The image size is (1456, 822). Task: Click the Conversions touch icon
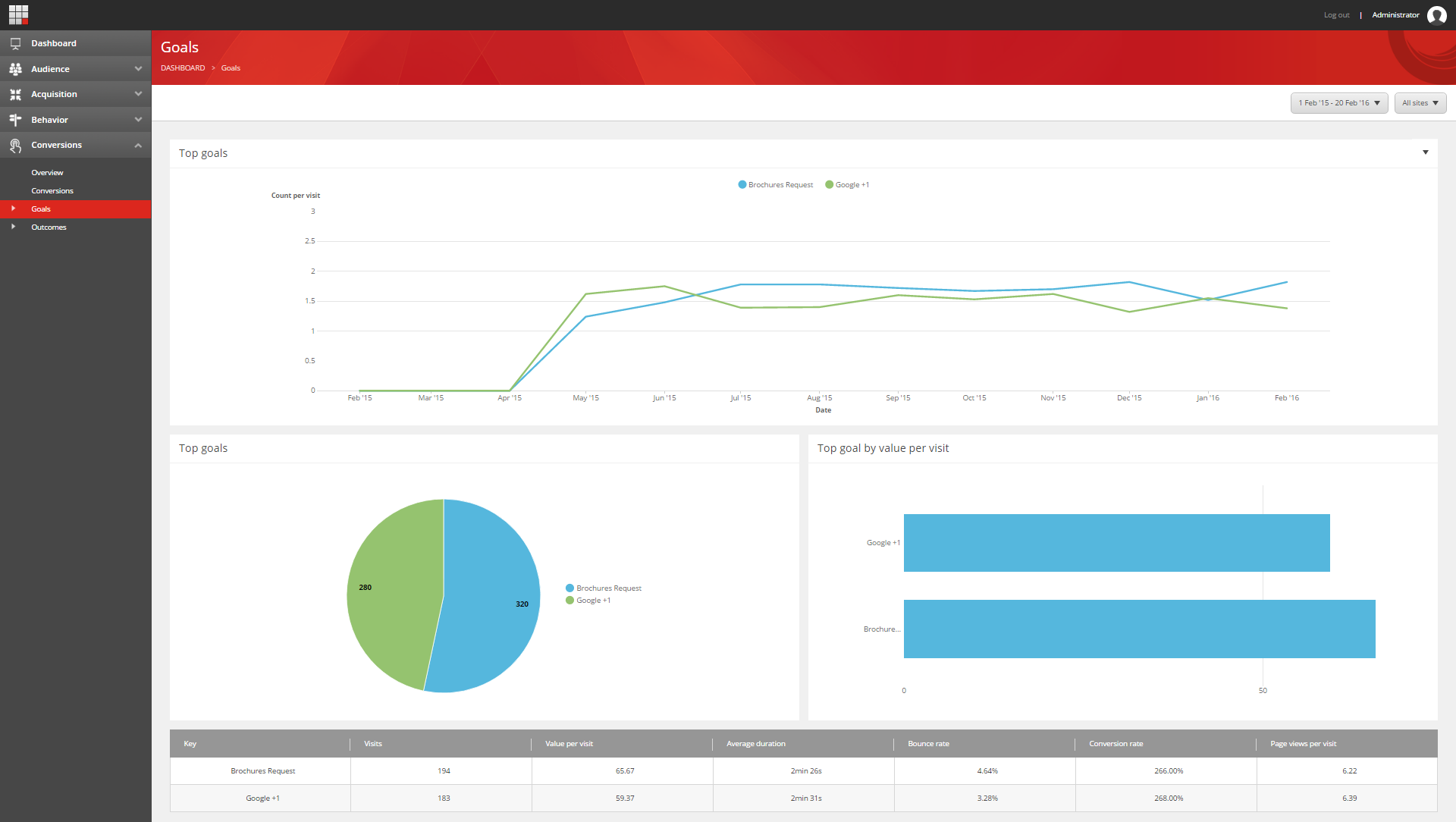pyautogui.click(x=15, y=146)
